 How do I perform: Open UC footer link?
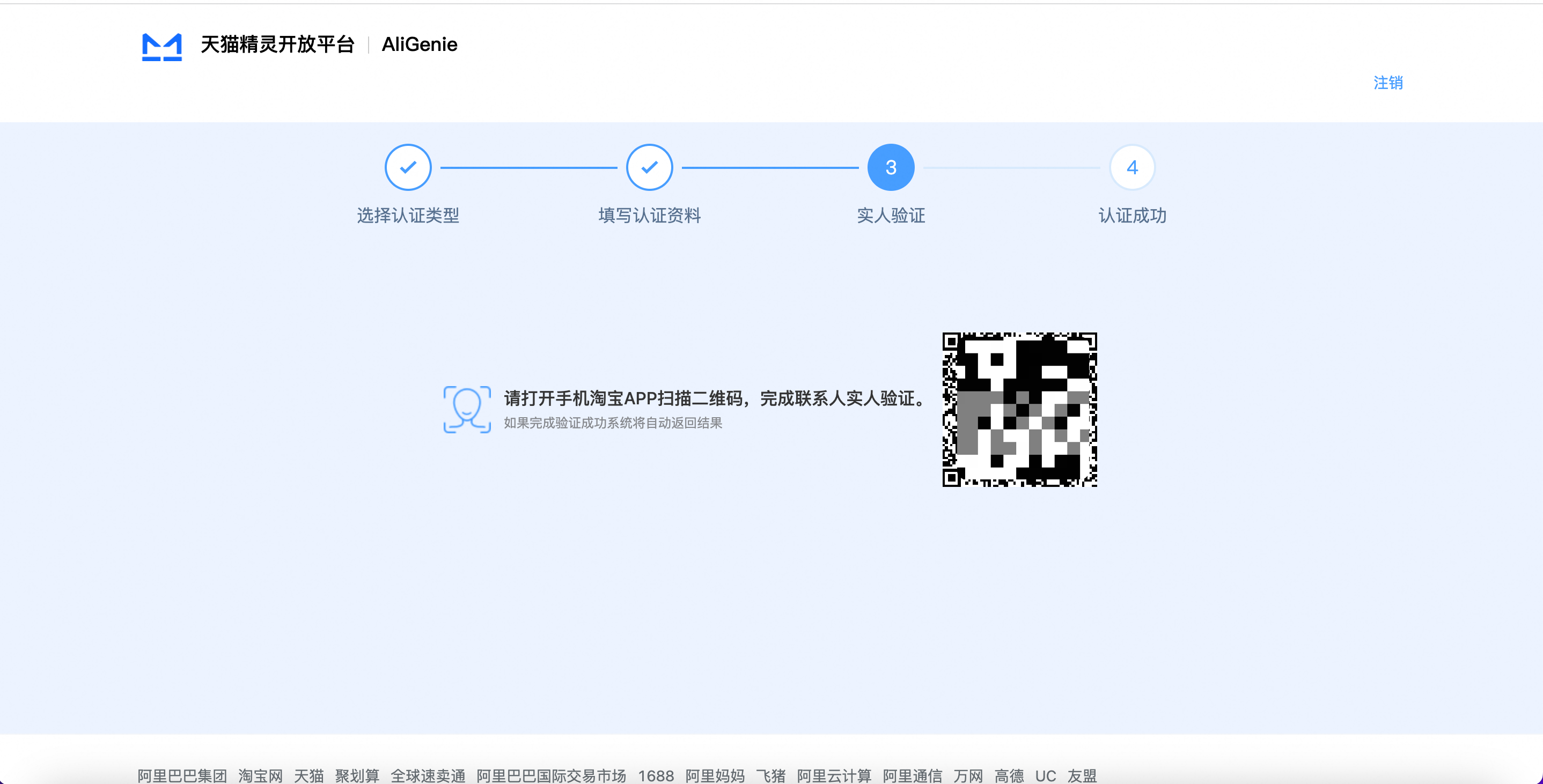pyautogui.click(x=1046, y=775)
